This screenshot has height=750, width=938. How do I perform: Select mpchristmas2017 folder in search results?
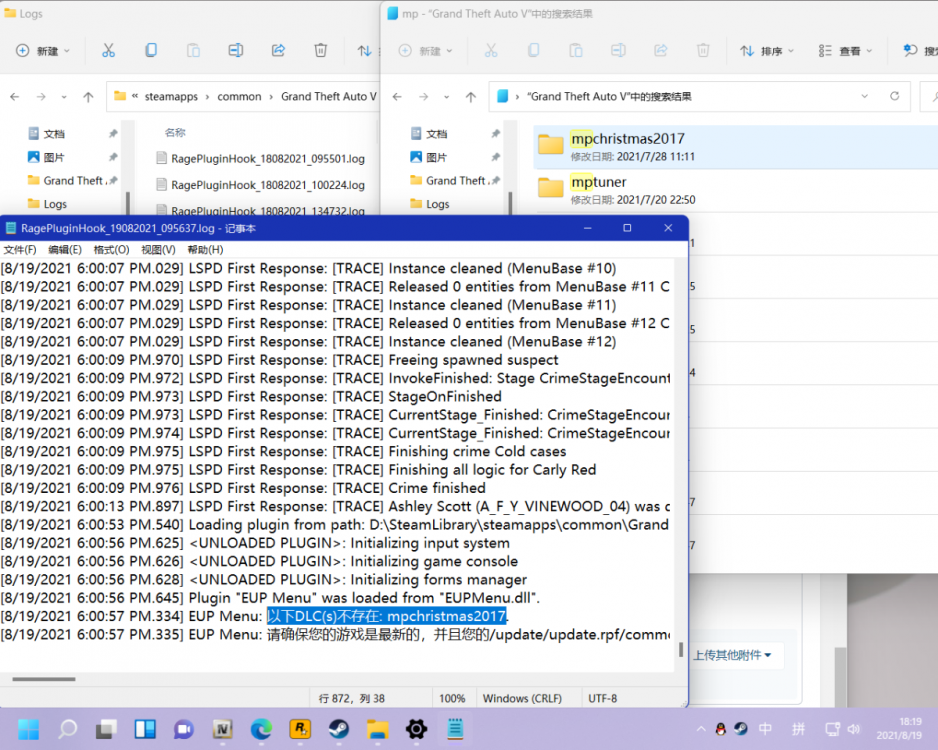tap(736, 147)
